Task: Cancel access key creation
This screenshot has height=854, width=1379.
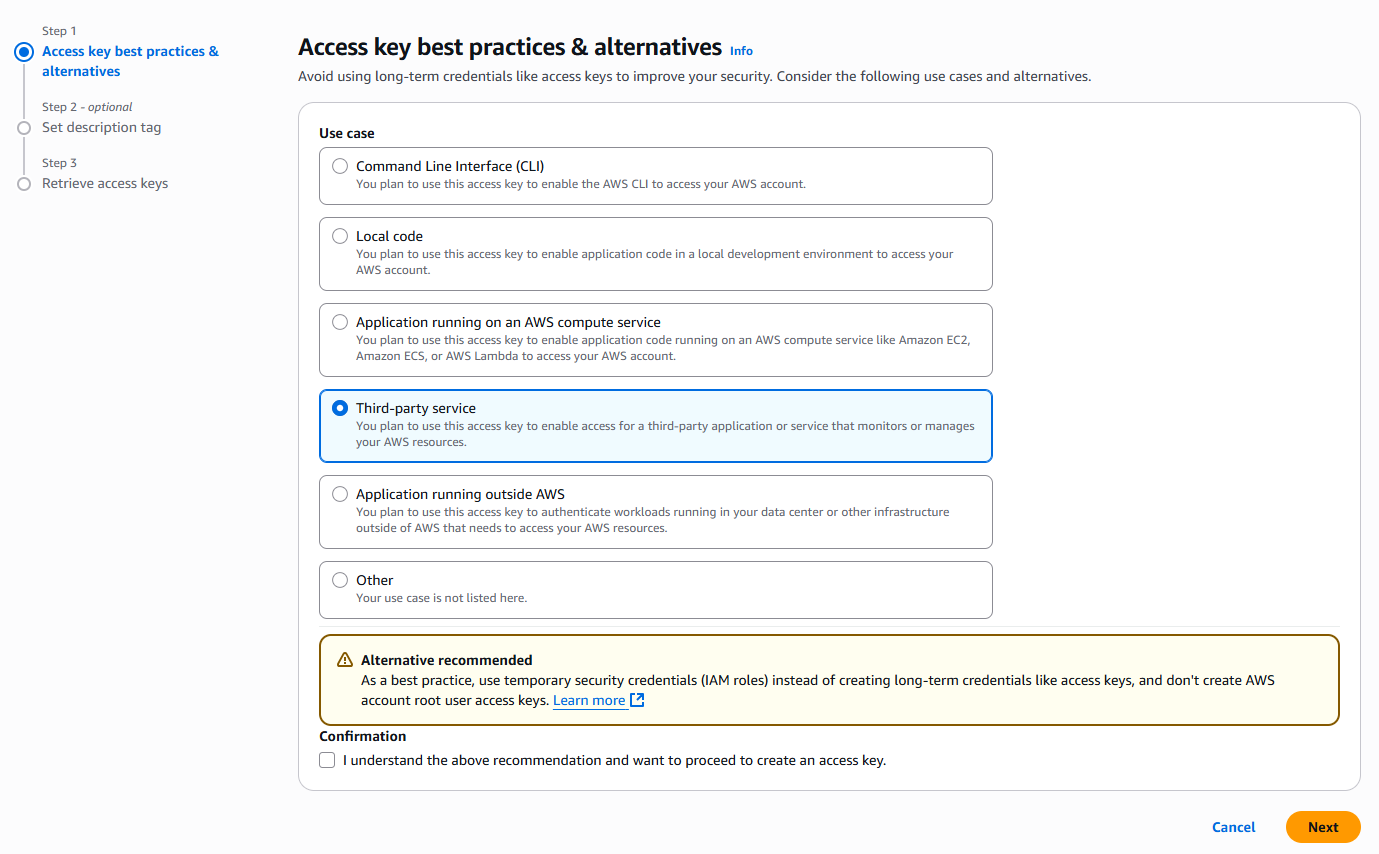Action: 1233,827
